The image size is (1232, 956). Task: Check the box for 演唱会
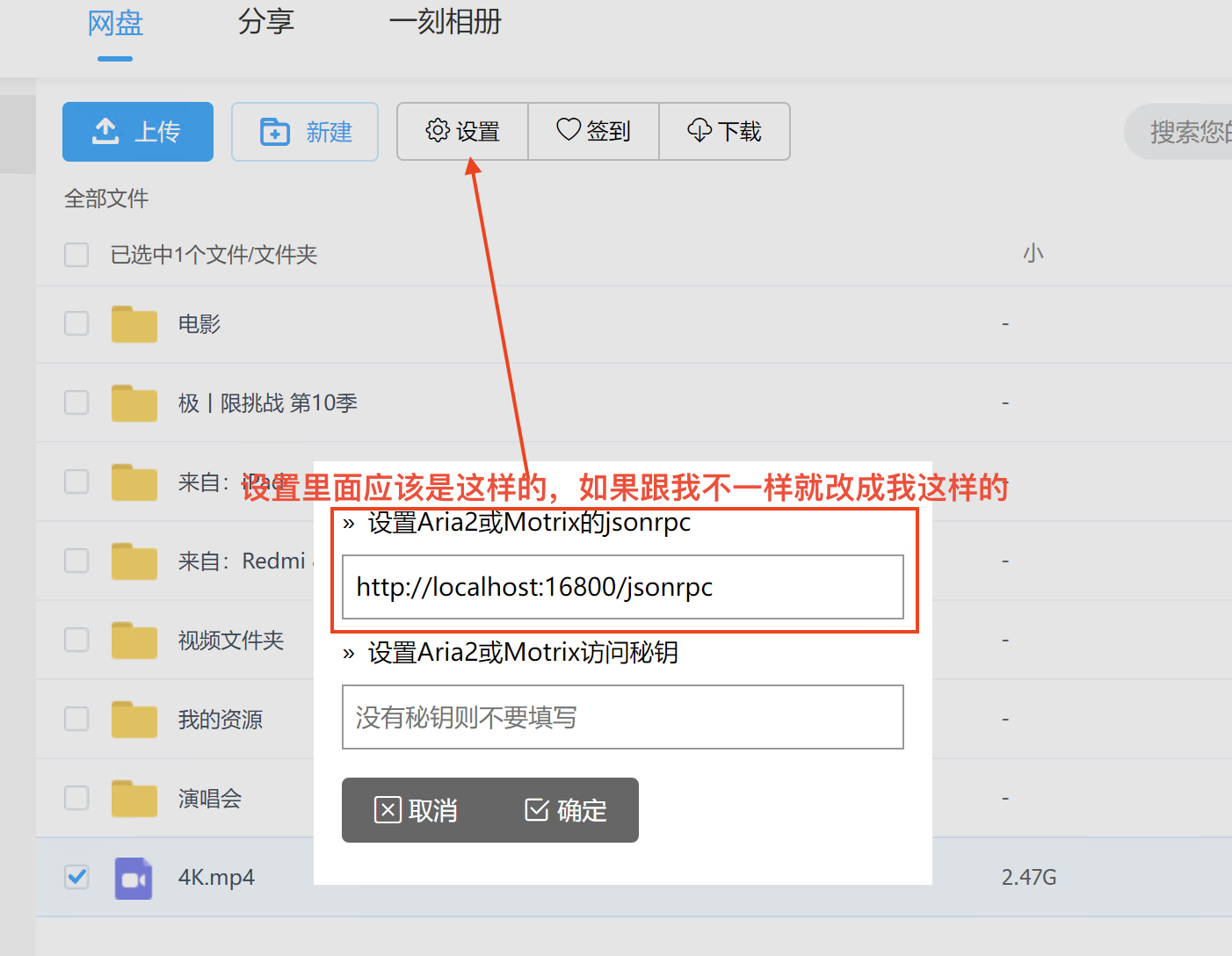click(x=76, y=798)
